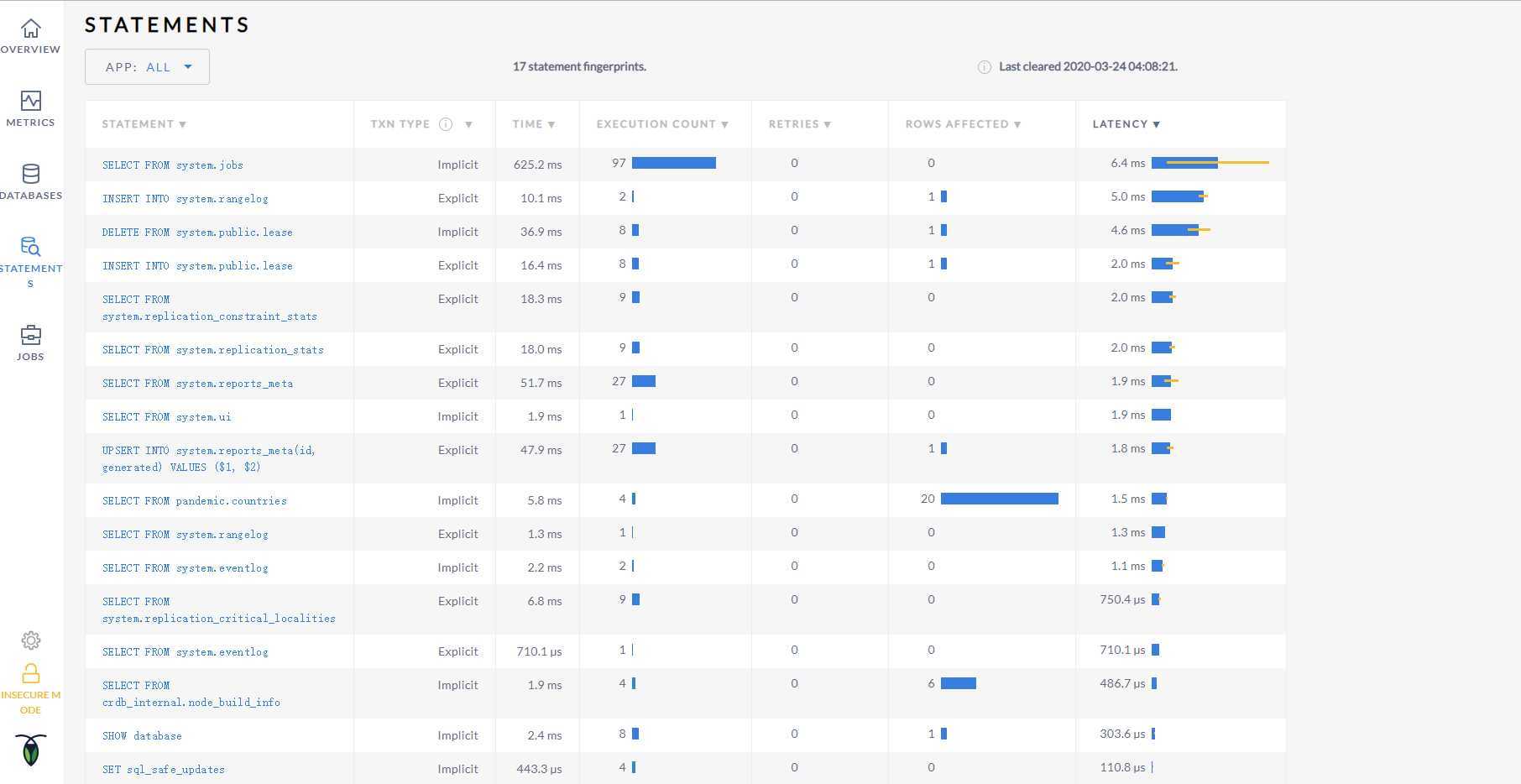Open SELECT FROM system.replication_constraint_stats statement
Image resolution: width=1521 pixels, height=784 pixels.
[x=210, y=308]
